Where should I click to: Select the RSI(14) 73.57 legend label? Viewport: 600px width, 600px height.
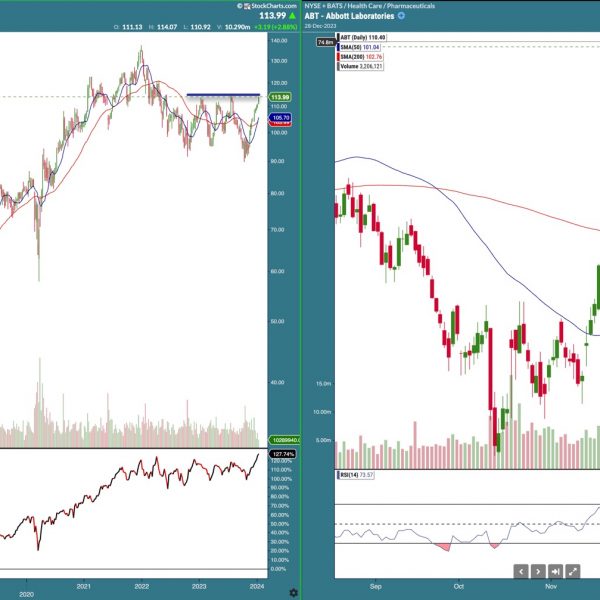click(356, 475)
